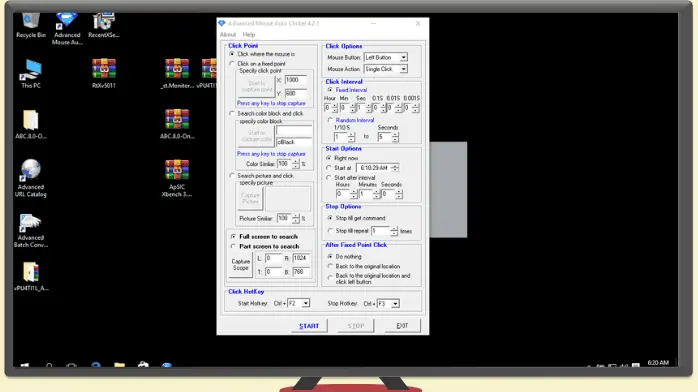698x392 pixels.
Task: Select the ApSIC Xbench 3 archive icon
Action: [177, 178]
